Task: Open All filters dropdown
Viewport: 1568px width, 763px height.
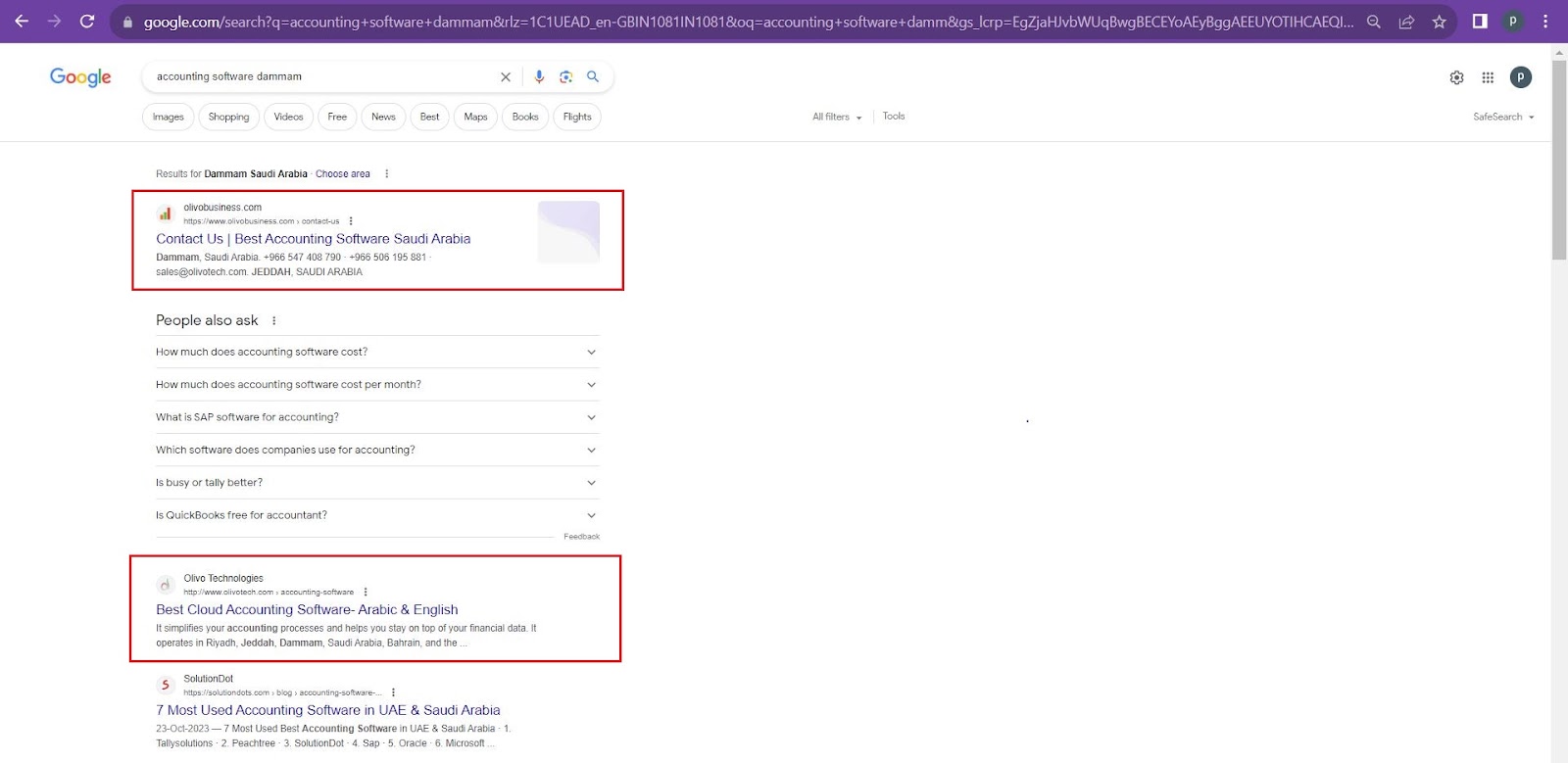Action: 837,117
